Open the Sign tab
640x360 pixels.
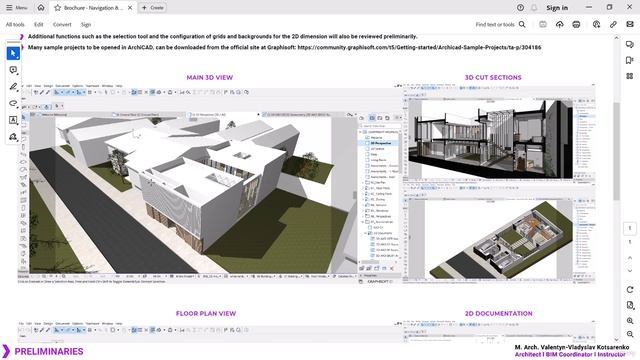click(86, 24)
